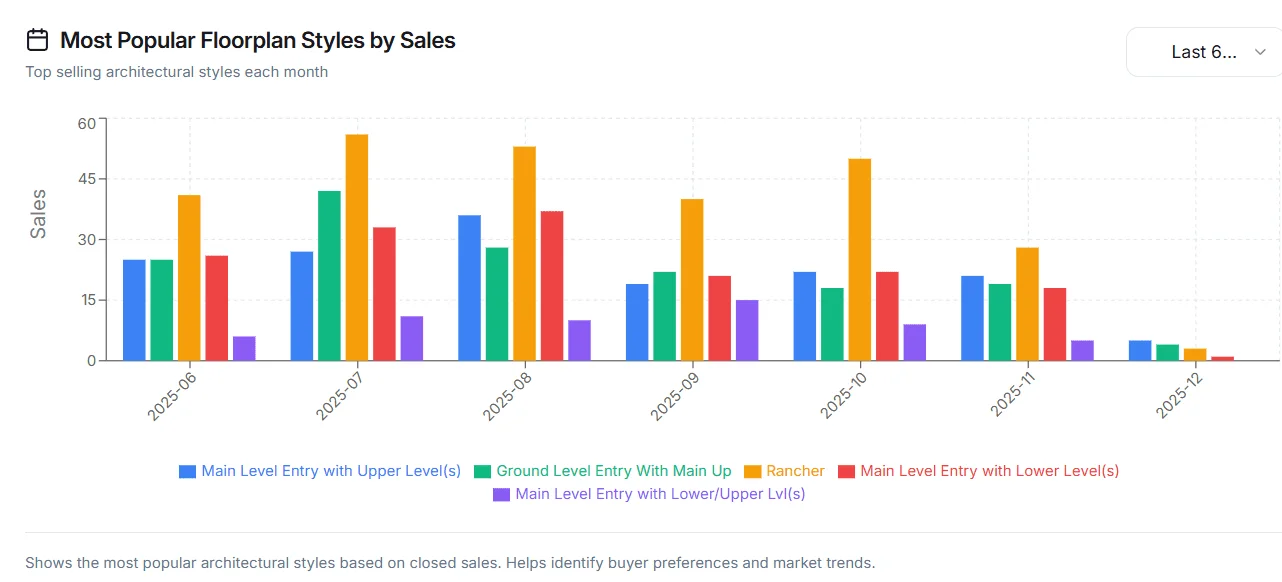Open the Last 6... time range dropdown
Viewport: 1282px width, 582px height.
pos(1204,52)
